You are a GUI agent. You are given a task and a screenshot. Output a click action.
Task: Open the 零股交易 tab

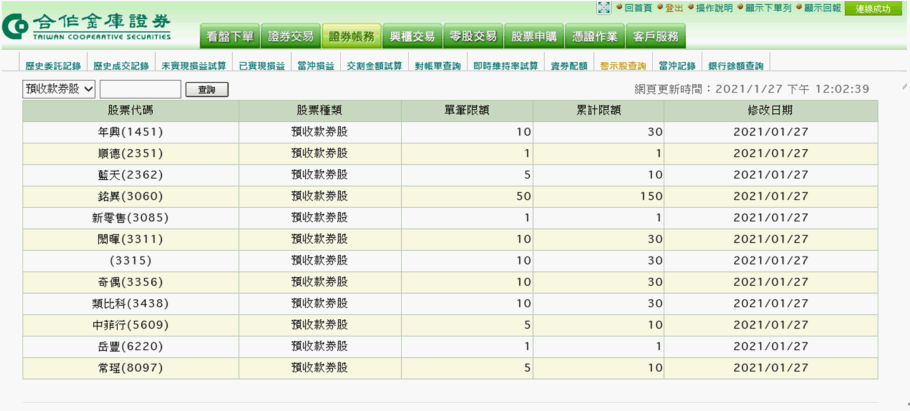[x=473, y=36]
